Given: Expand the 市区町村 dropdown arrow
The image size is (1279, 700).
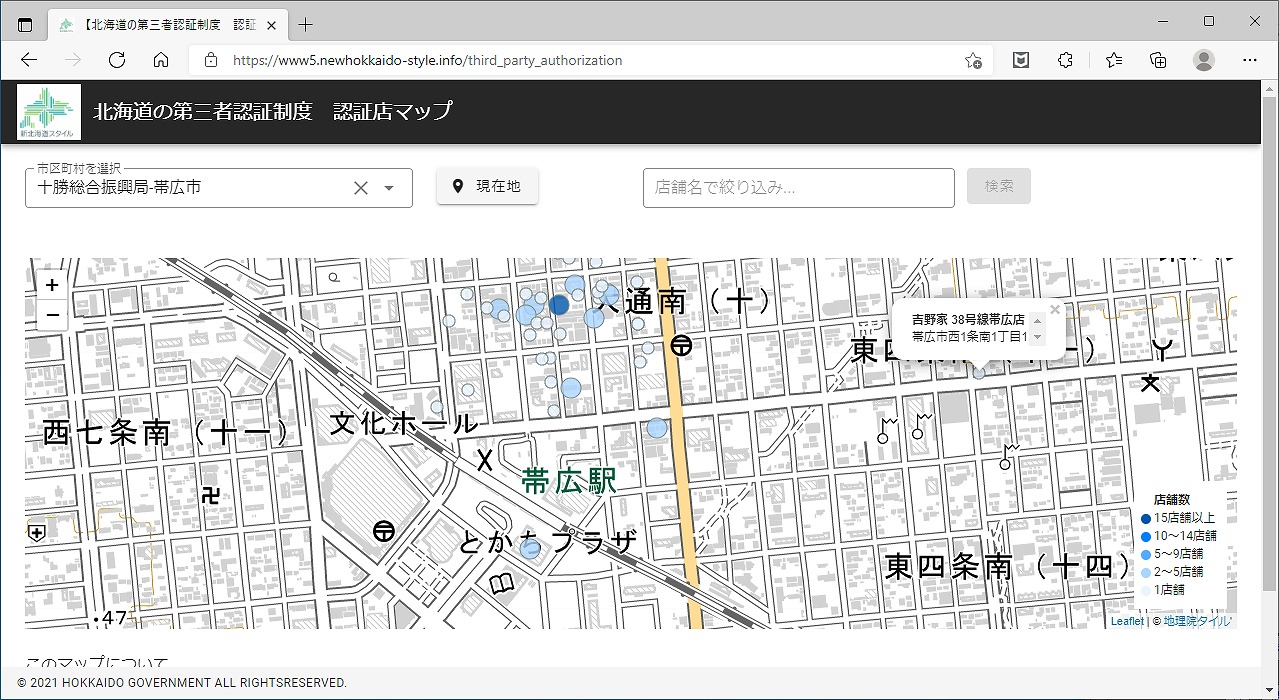Looking at the screenshot, I should click(x=389, y=188).
